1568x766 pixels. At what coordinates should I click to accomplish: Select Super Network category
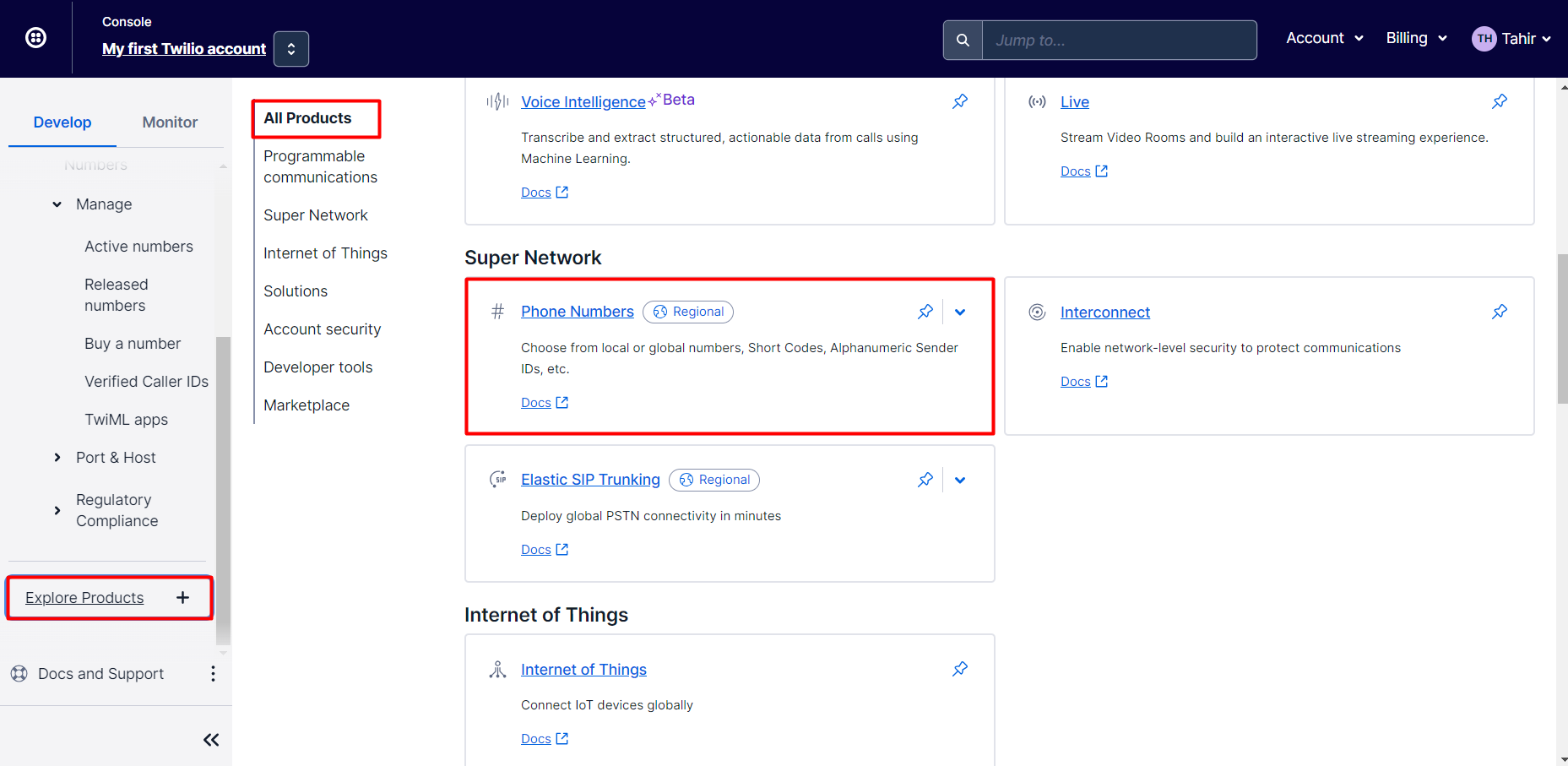click(316, 215)
